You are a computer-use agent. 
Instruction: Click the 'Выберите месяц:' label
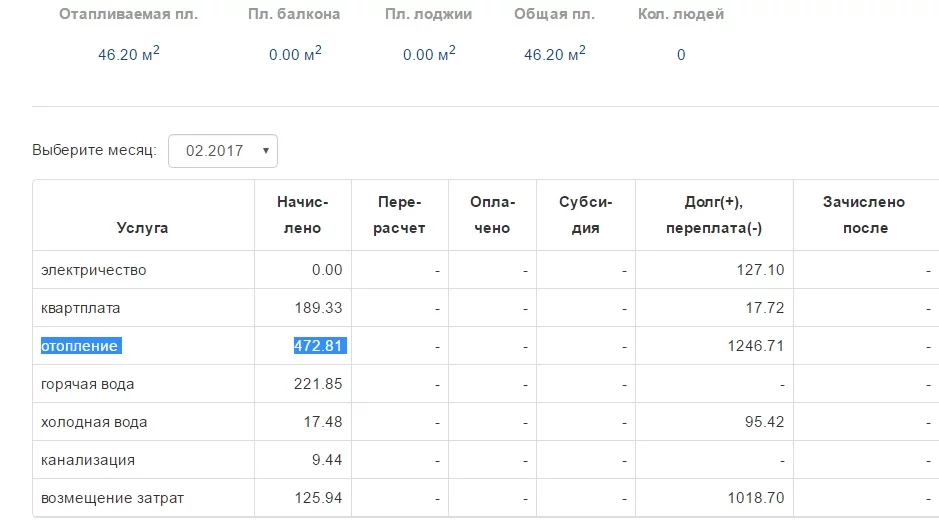[x=94, y=151]
